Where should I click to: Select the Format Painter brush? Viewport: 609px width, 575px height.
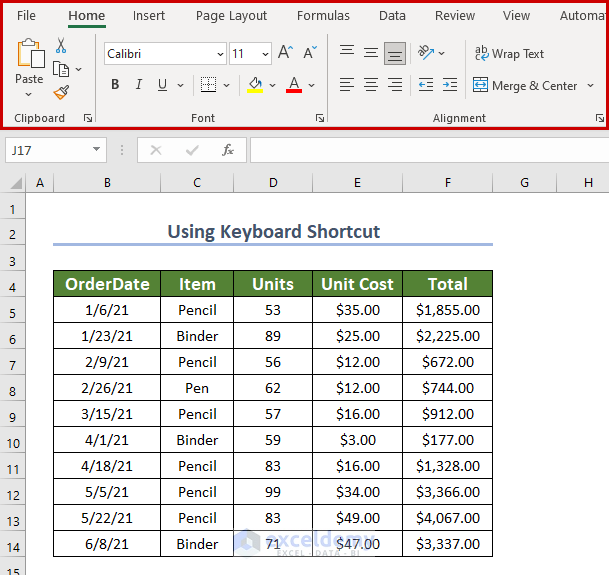pos(61,93)
